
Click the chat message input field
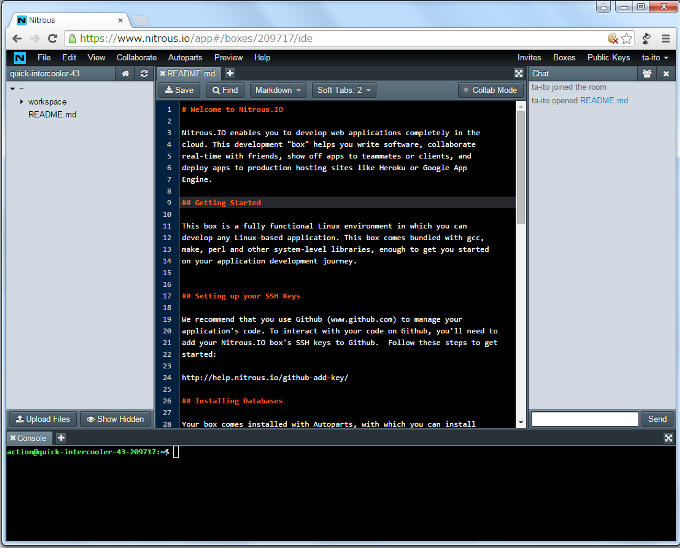[585, 419]
